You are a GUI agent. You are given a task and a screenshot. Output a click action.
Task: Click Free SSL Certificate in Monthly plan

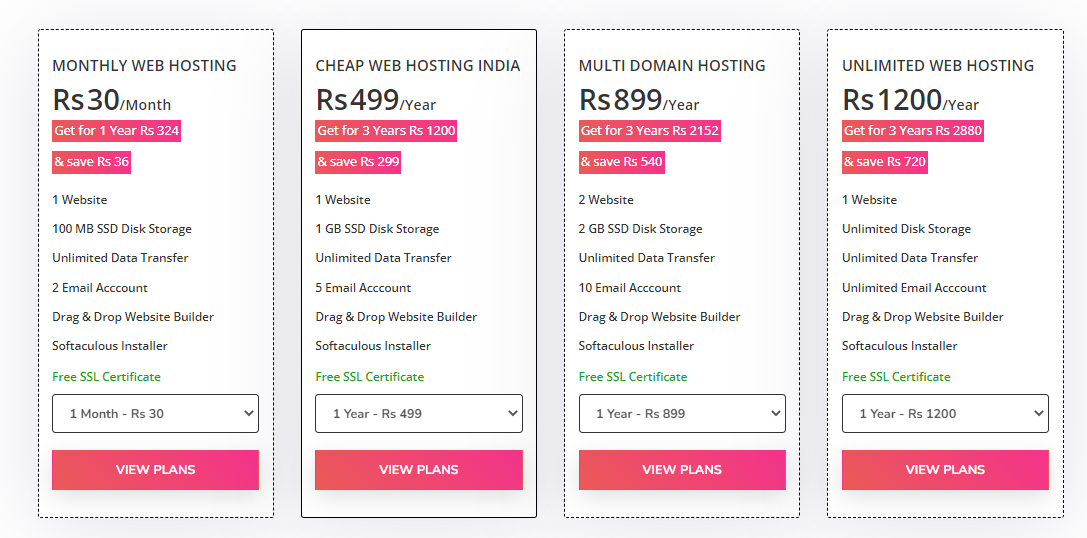click(x=106, y=377)
